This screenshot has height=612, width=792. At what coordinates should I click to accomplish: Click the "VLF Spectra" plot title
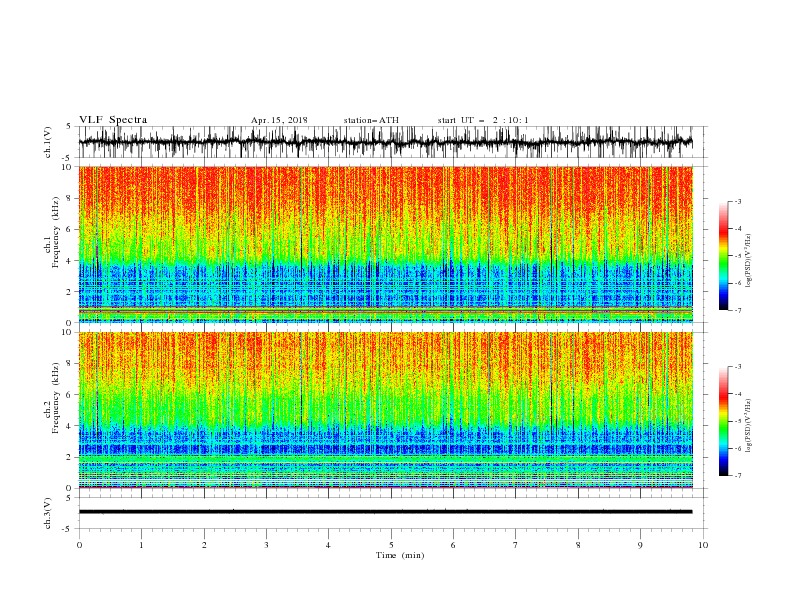click(x=113, y=120)
